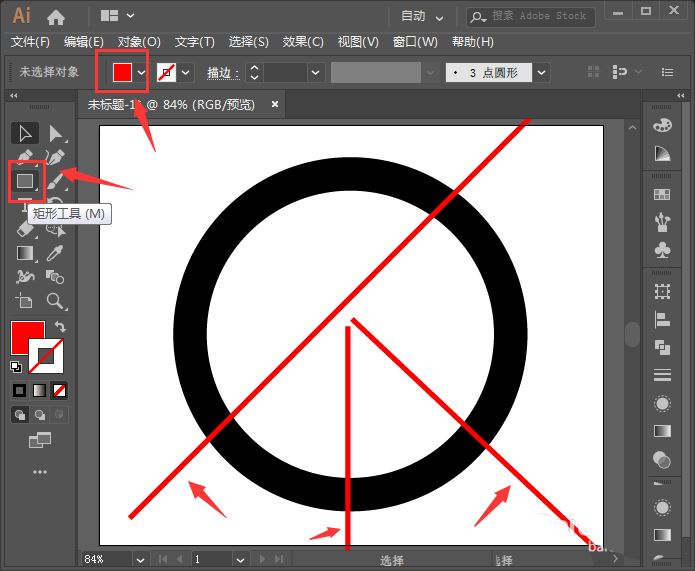Switch paint mode to solid Color
This screenshot has width=695, height=571.
[x=19, y=389]
